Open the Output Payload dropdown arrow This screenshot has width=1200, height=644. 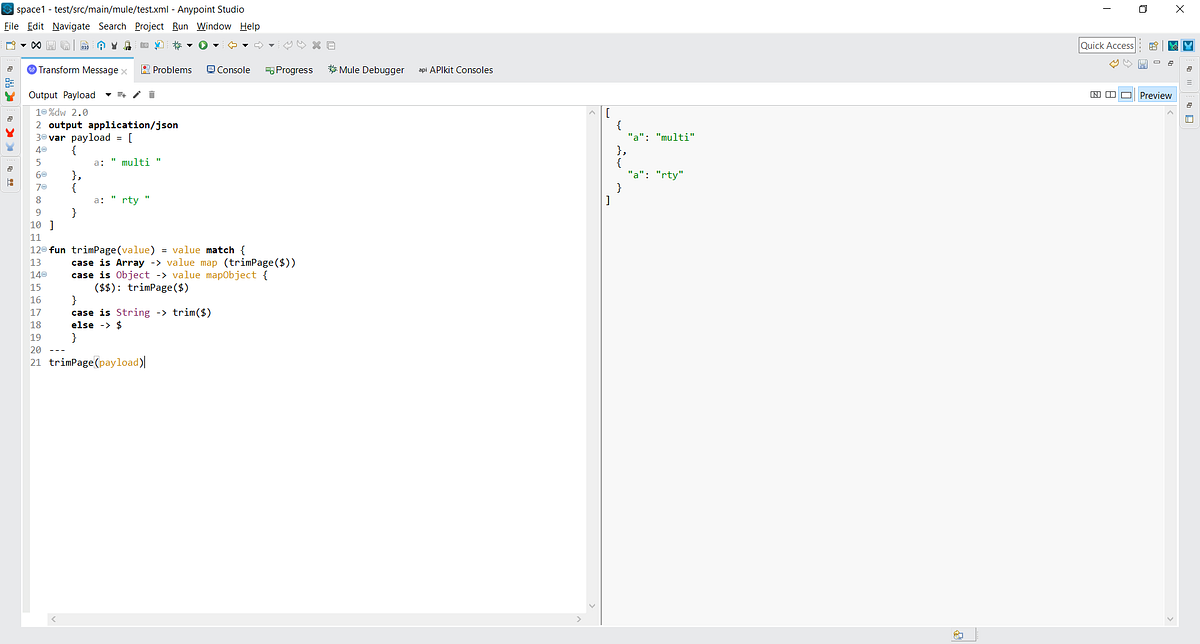[x=109, y=94]
